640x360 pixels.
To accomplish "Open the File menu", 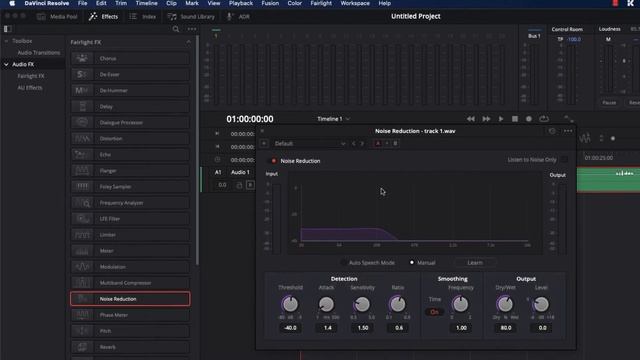I will [82, 3].
